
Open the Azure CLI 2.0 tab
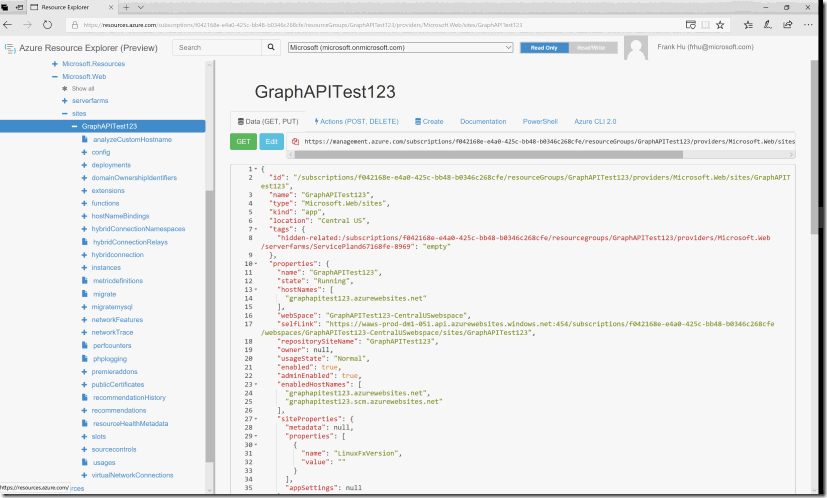595,121
